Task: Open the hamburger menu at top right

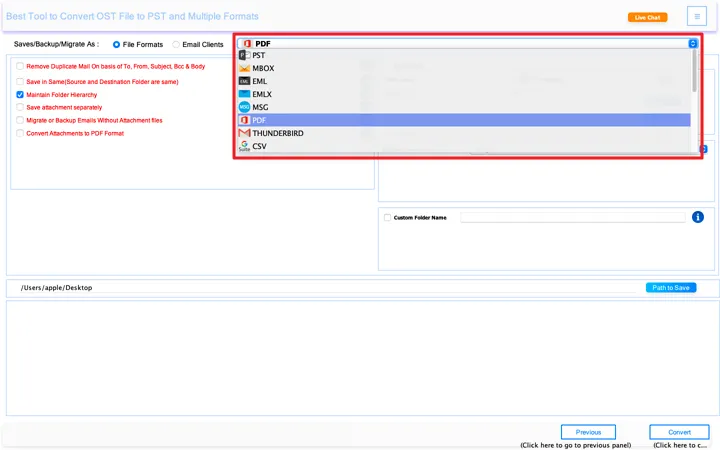Action: point(696,16)
